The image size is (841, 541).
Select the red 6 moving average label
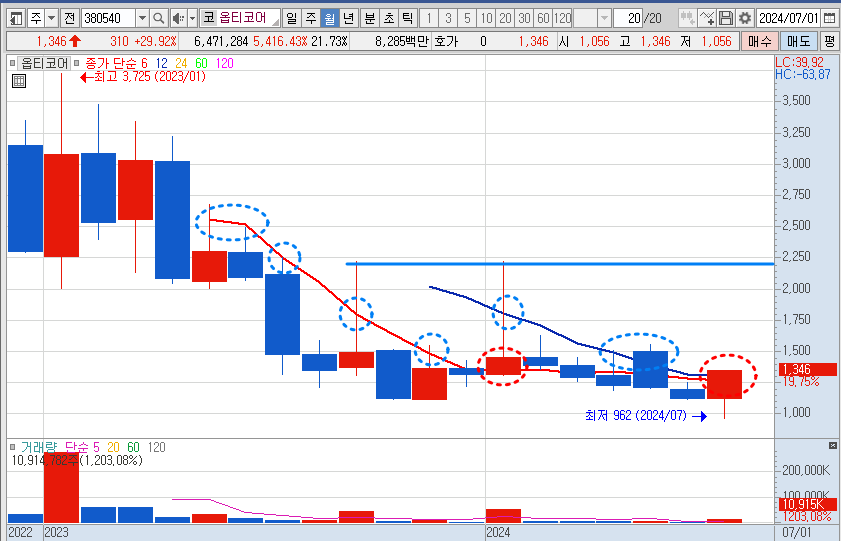point(144,63)
